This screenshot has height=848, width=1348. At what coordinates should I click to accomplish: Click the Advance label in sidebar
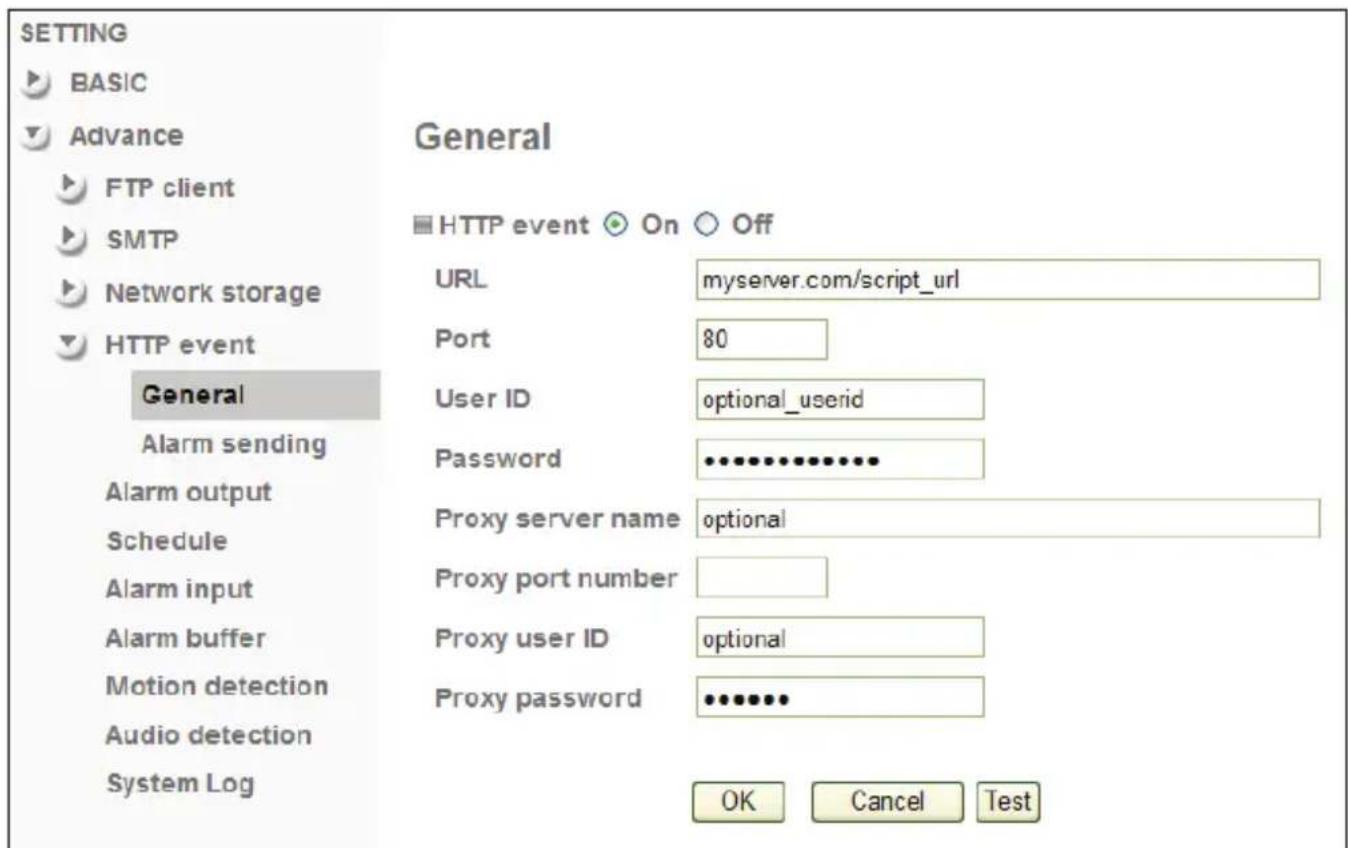(x=125, y=134)
